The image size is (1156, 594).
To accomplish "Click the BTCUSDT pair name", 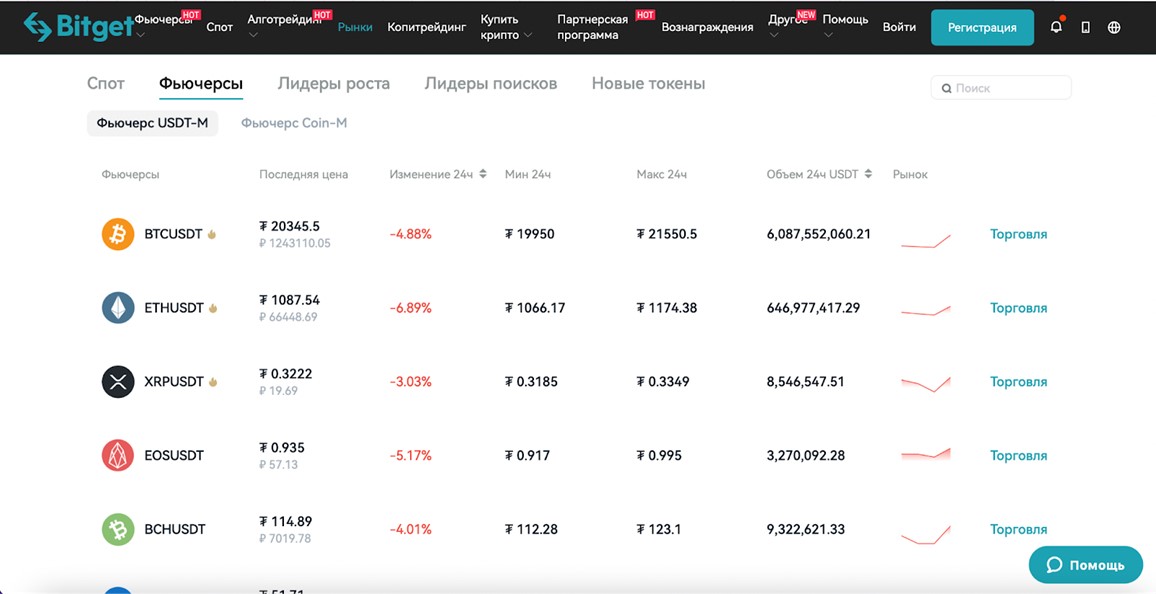I will [x=173, y=234].
